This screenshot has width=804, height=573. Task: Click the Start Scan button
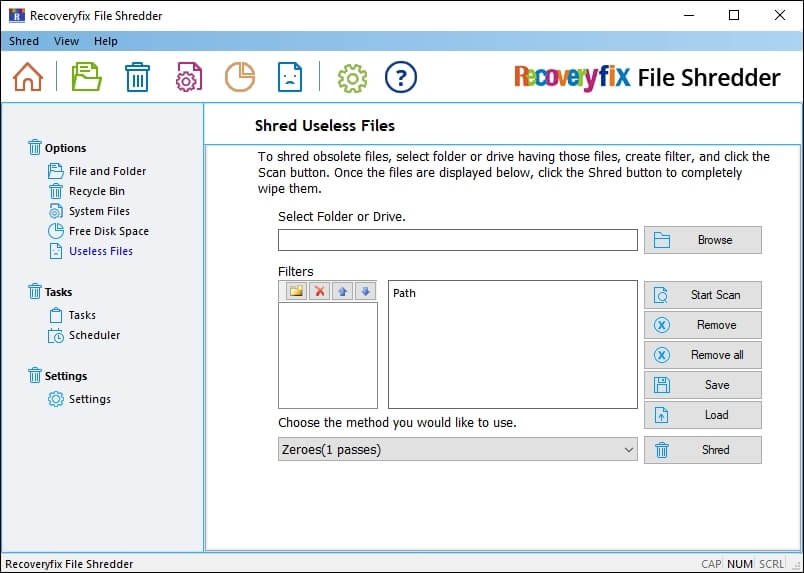pos(702,295)
